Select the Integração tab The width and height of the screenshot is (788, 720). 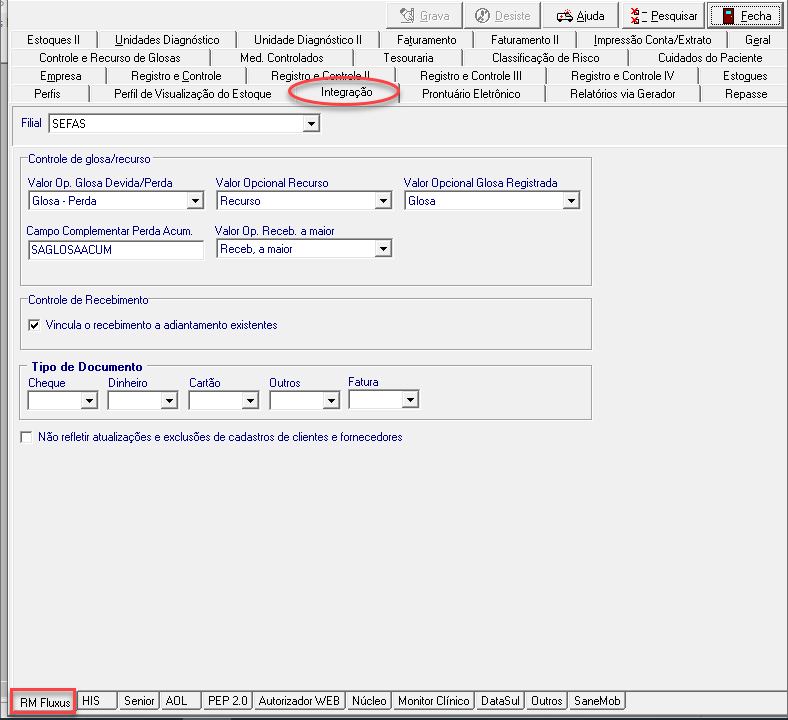click(346, 92)
